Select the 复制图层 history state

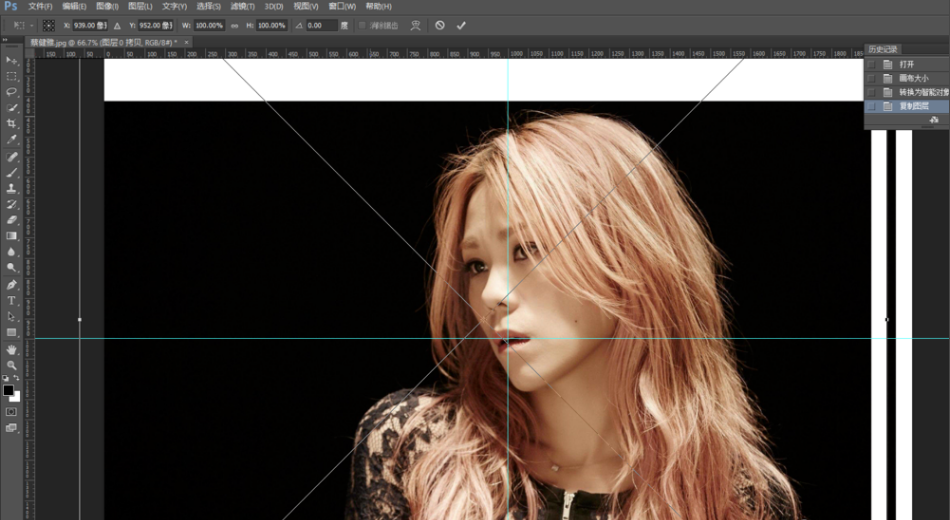pos(906,106)
